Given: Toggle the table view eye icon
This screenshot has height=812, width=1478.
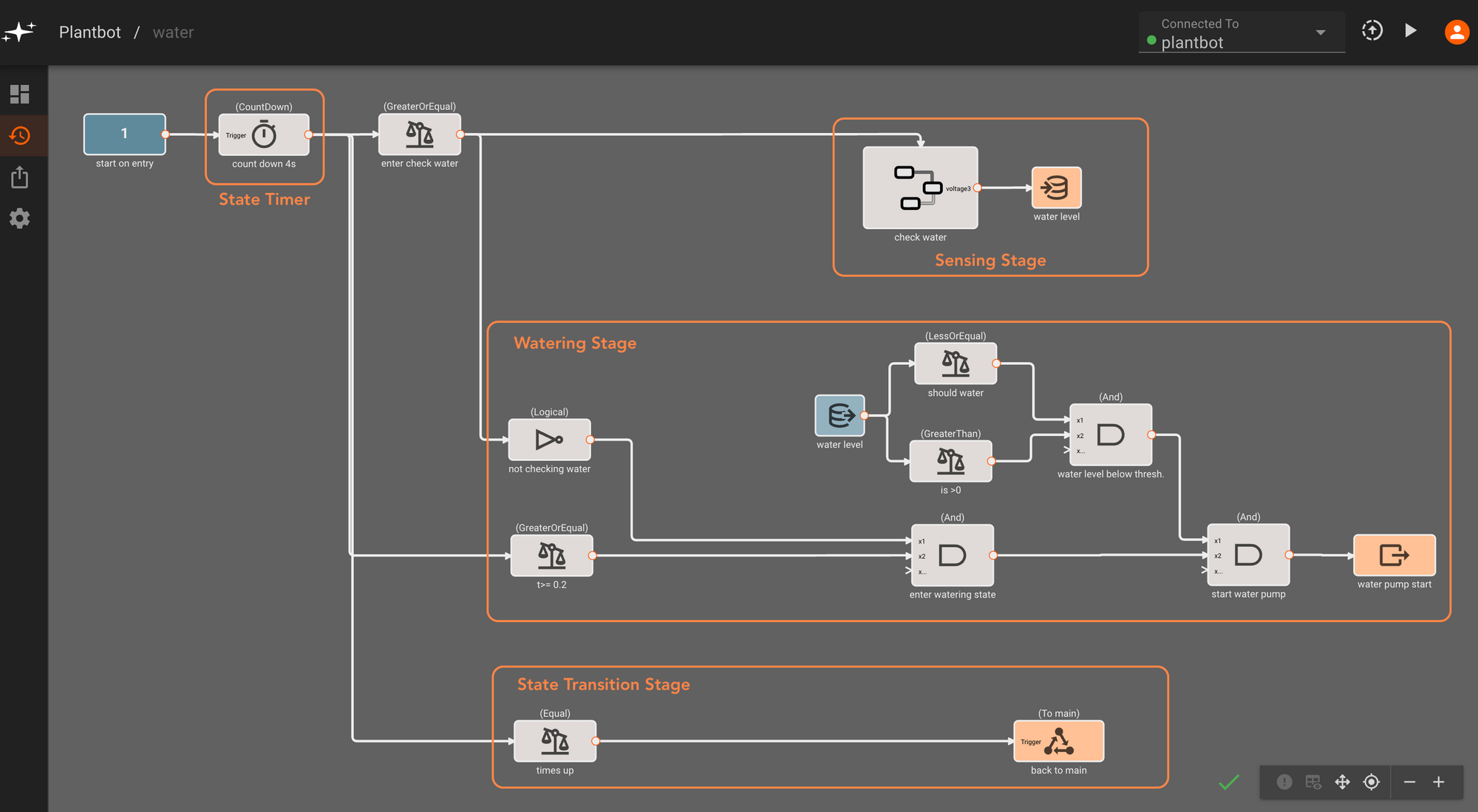Looking at the screenshot, I should click(x=1313, y=782).
